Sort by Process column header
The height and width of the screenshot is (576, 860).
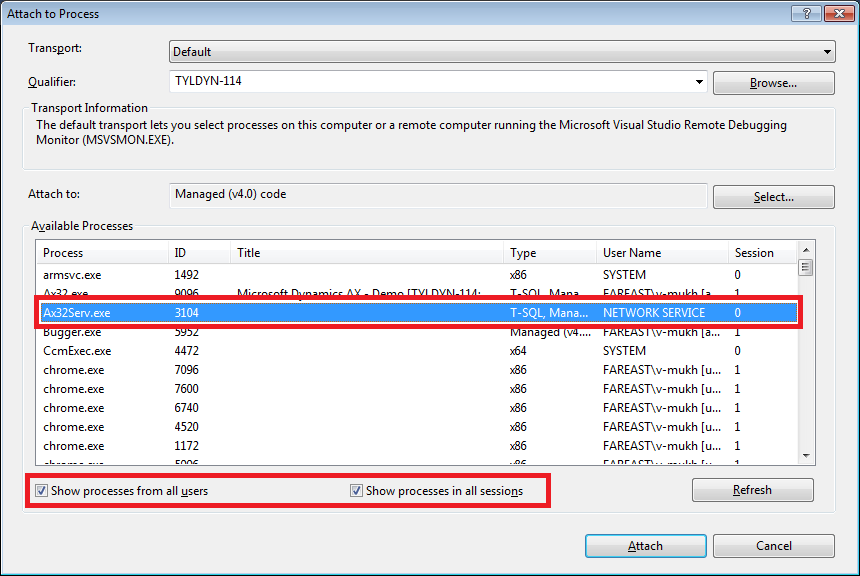[102, 253]
